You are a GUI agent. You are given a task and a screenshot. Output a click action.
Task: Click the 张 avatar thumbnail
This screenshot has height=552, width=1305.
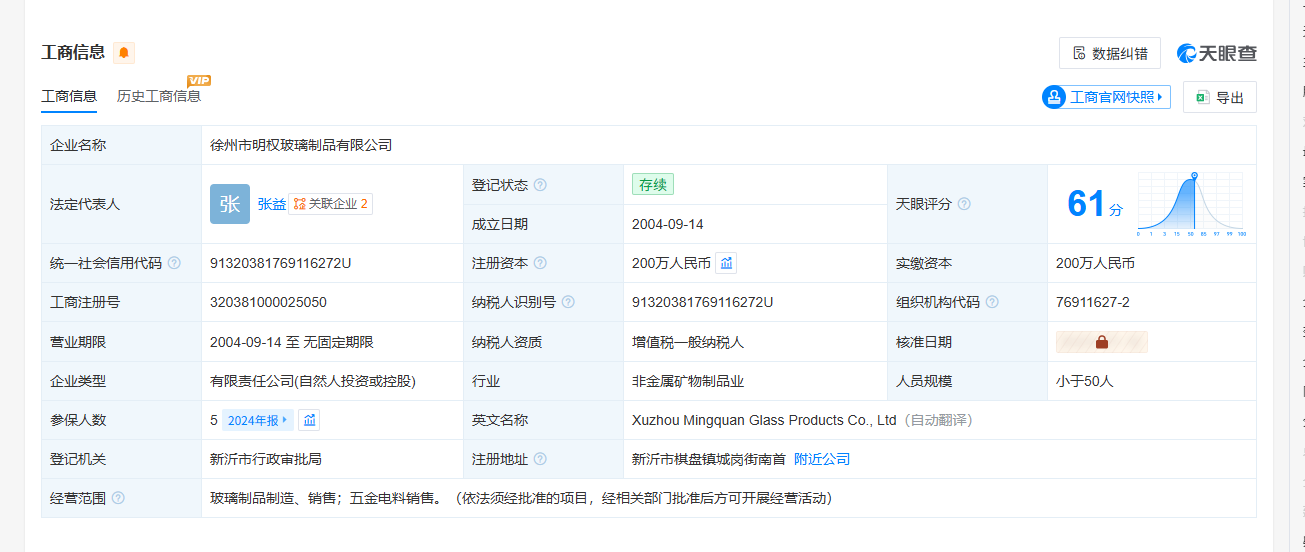(x=230, y=204)
